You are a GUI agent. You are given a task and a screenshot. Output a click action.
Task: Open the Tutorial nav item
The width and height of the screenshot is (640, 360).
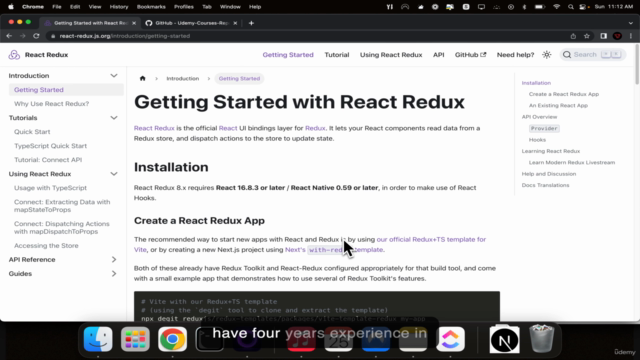pos(337,55)
